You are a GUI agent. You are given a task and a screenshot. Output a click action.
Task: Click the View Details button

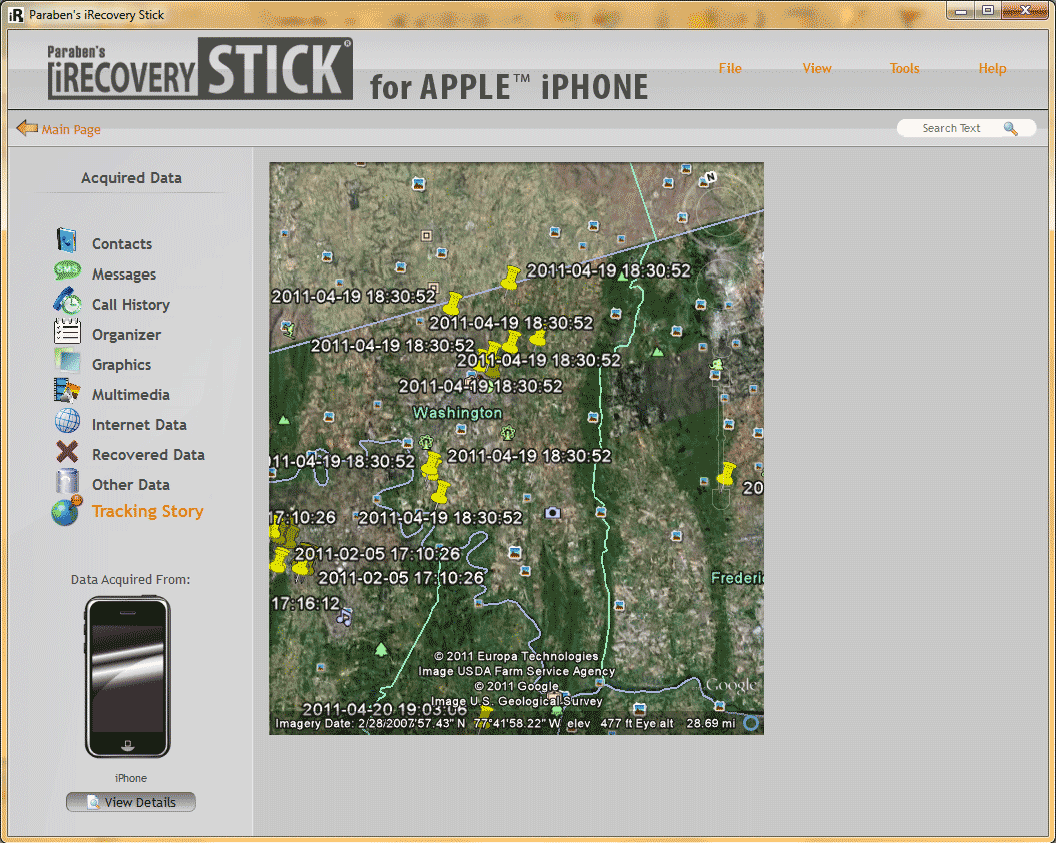131,802
